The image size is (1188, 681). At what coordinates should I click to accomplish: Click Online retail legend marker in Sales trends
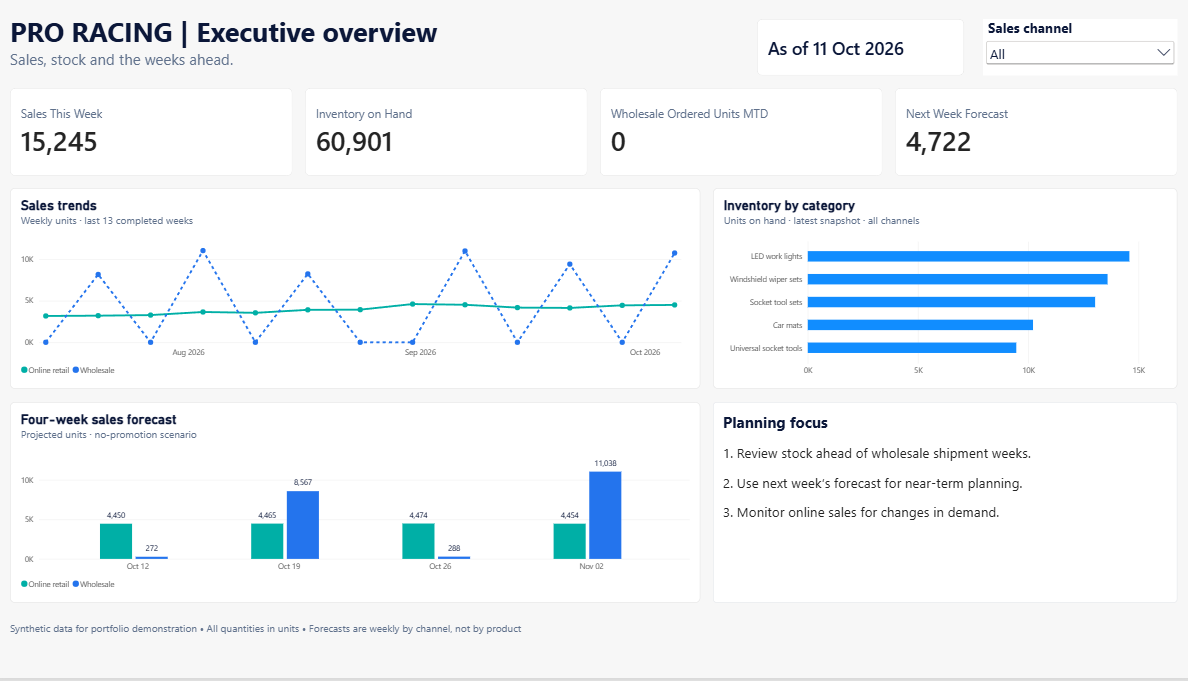24,370
